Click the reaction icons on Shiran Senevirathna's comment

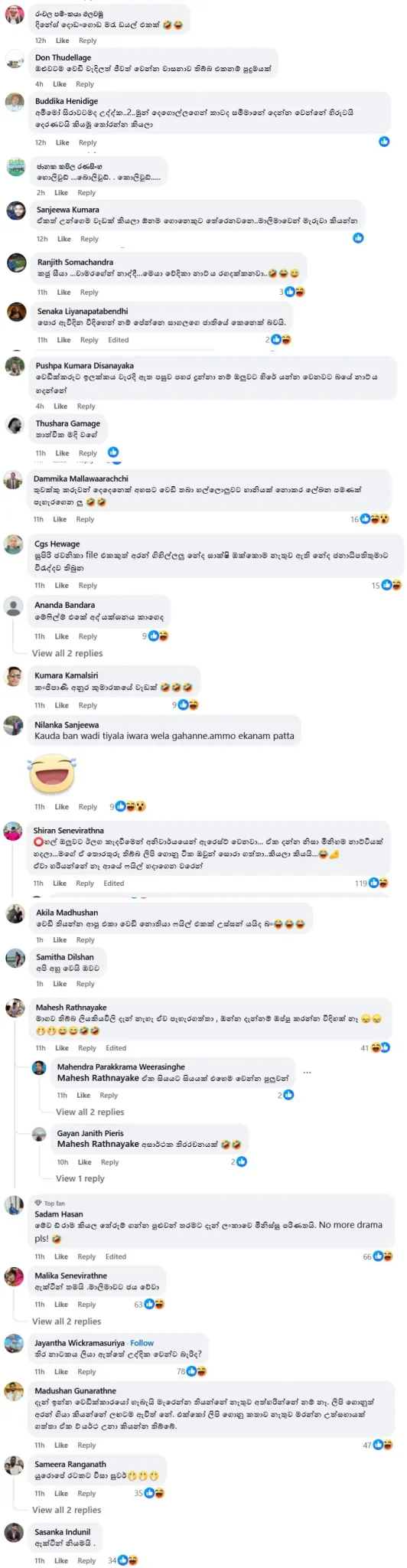379,883
